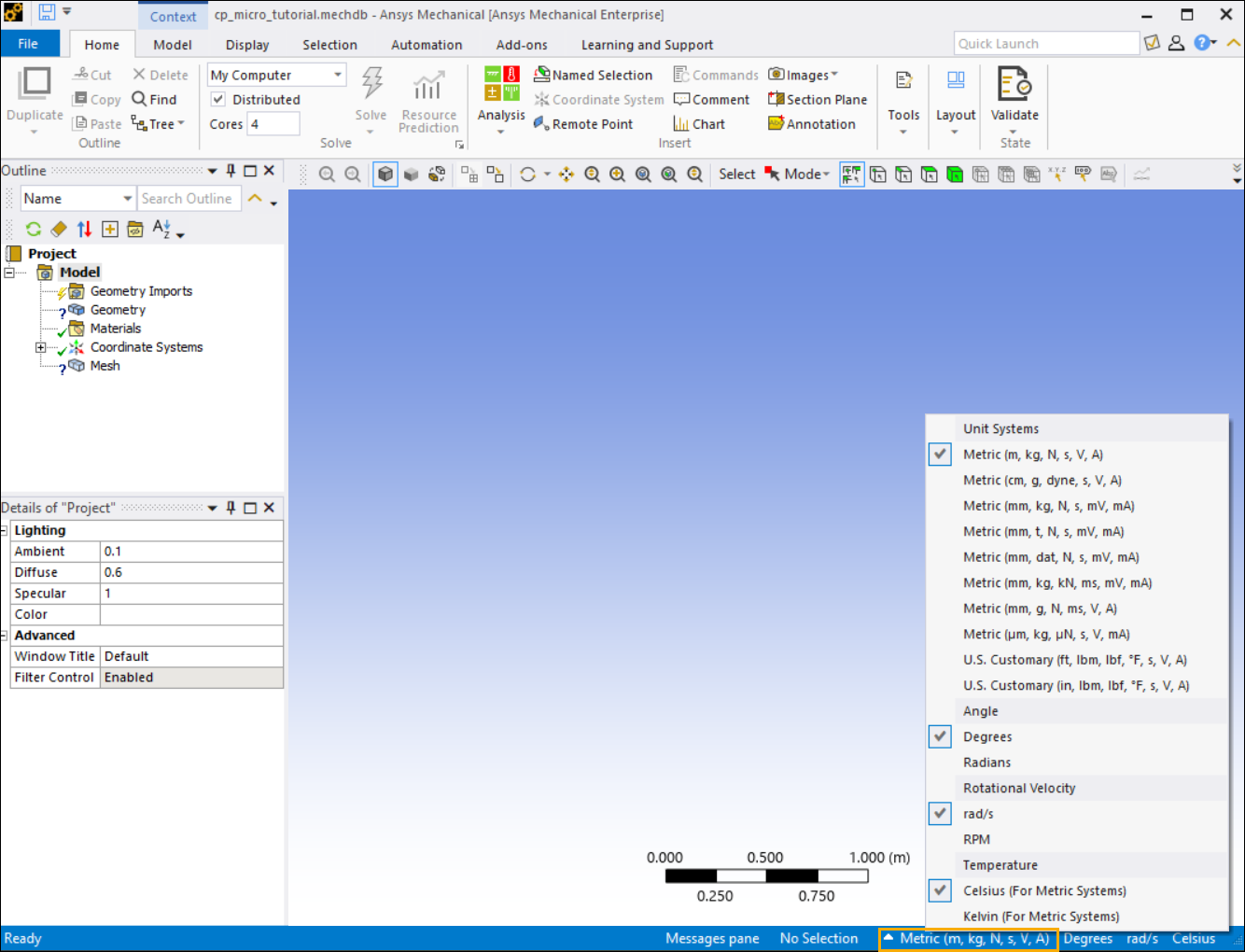This screenshot has width=1245, height=952.
Task: Click the Find button in Outline group
Action: [x=154, y=100]
